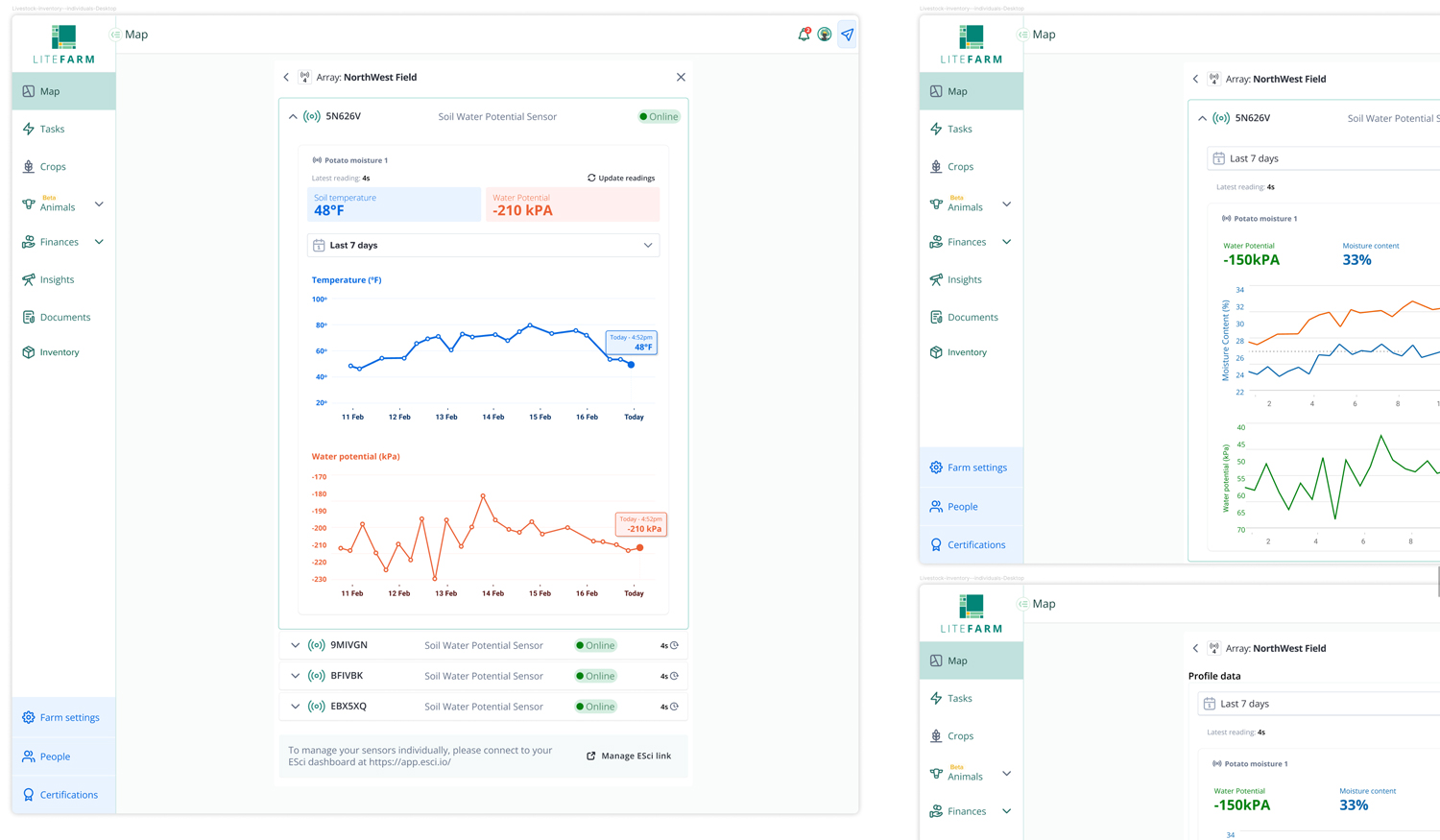Click sensor signal icon beside BFIVBK
Image resolution: width=1440 pixels, height=840 pixels.
click(316, 676)
